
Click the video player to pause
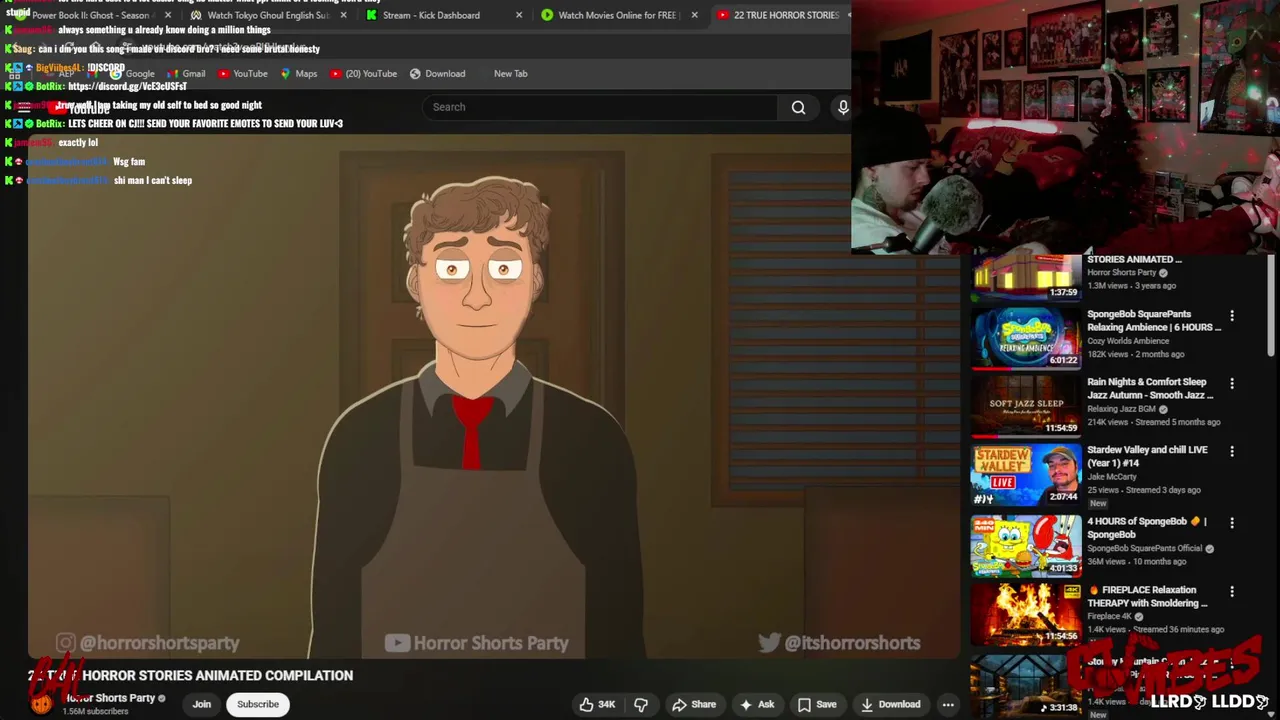(x=494, y=395)
